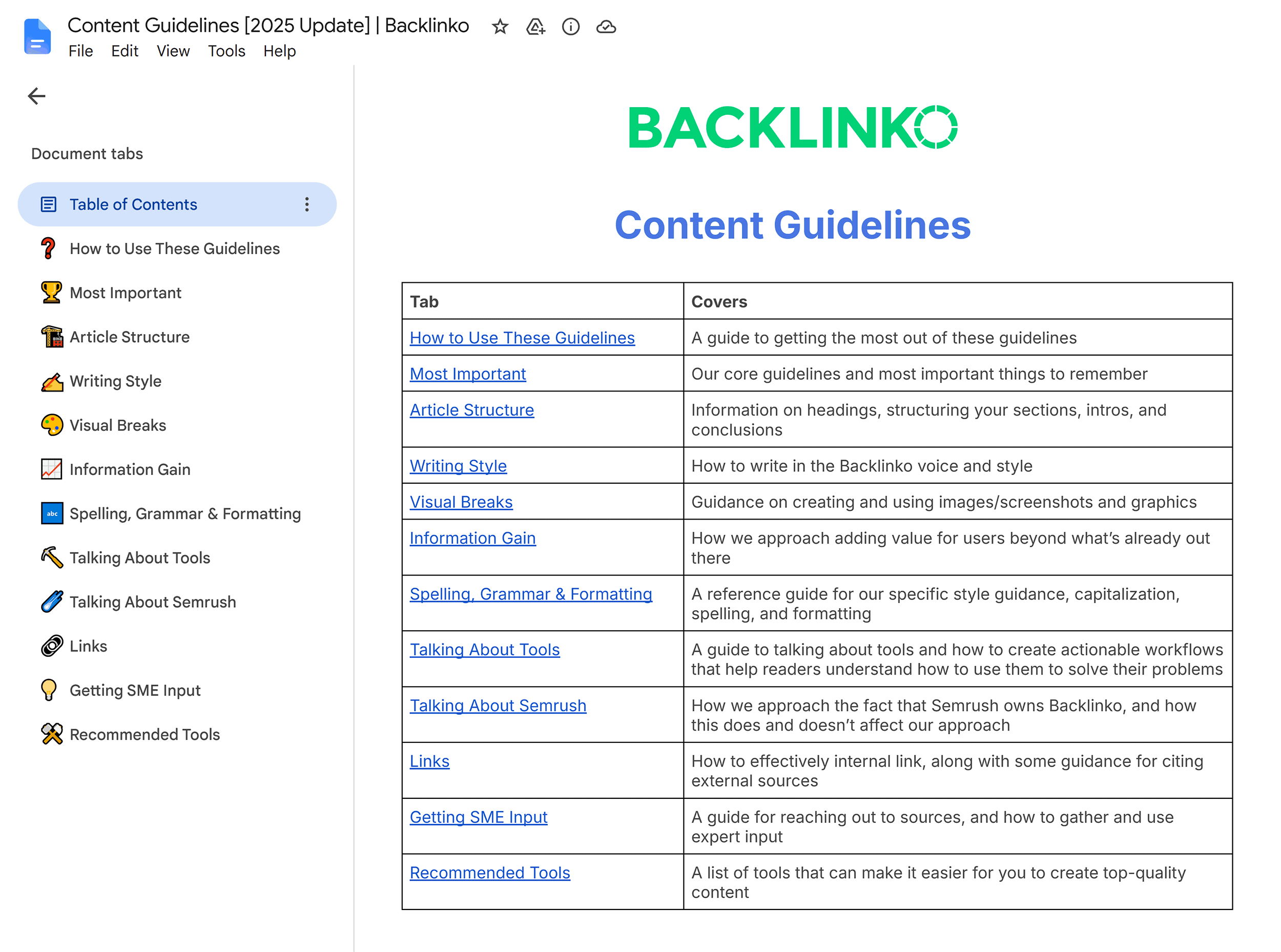Click the Google Docs home icon

[x=37, y=36]
